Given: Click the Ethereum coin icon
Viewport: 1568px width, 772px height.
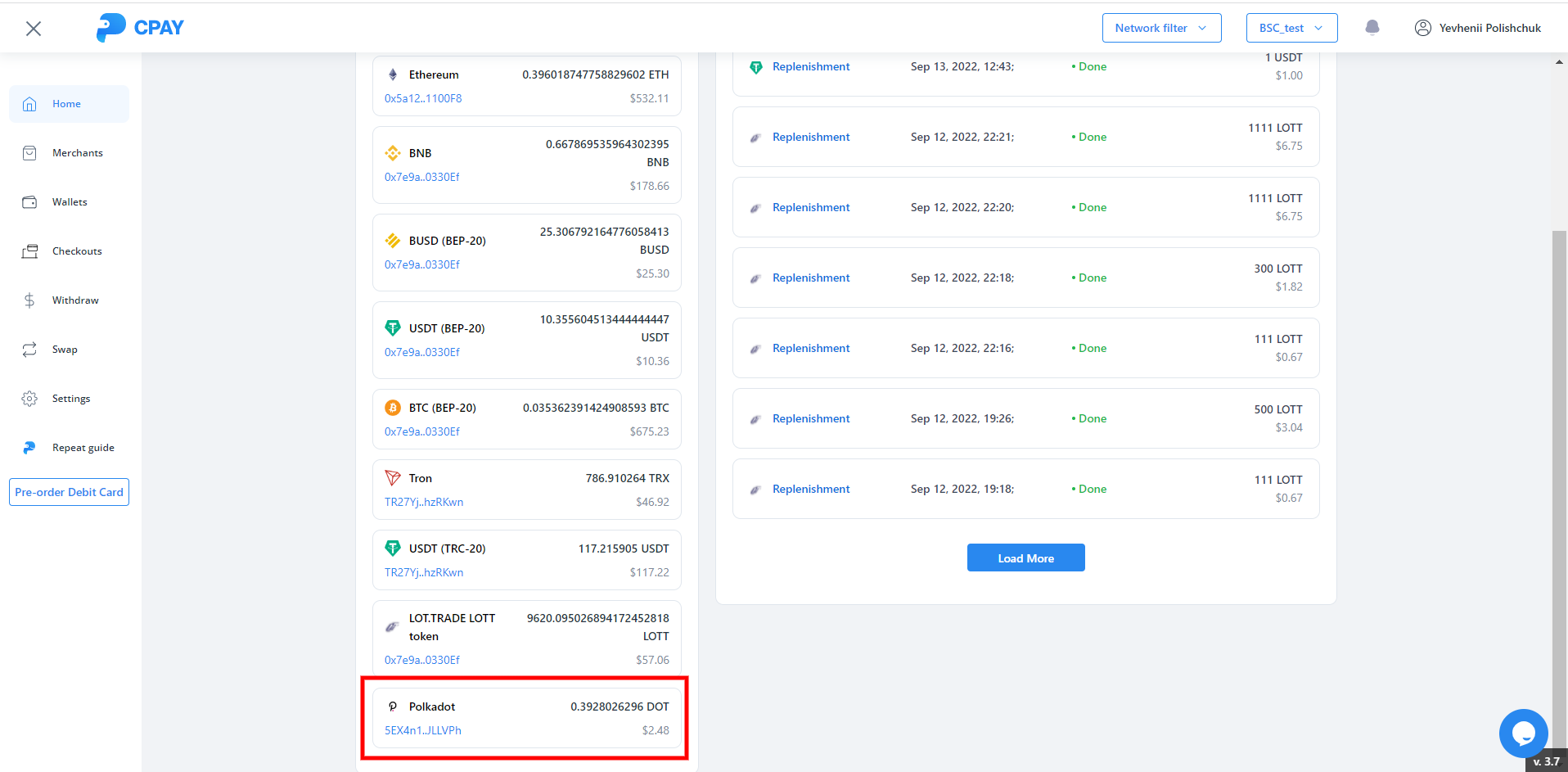Looking at the screenshot, I should pos(393,74).
